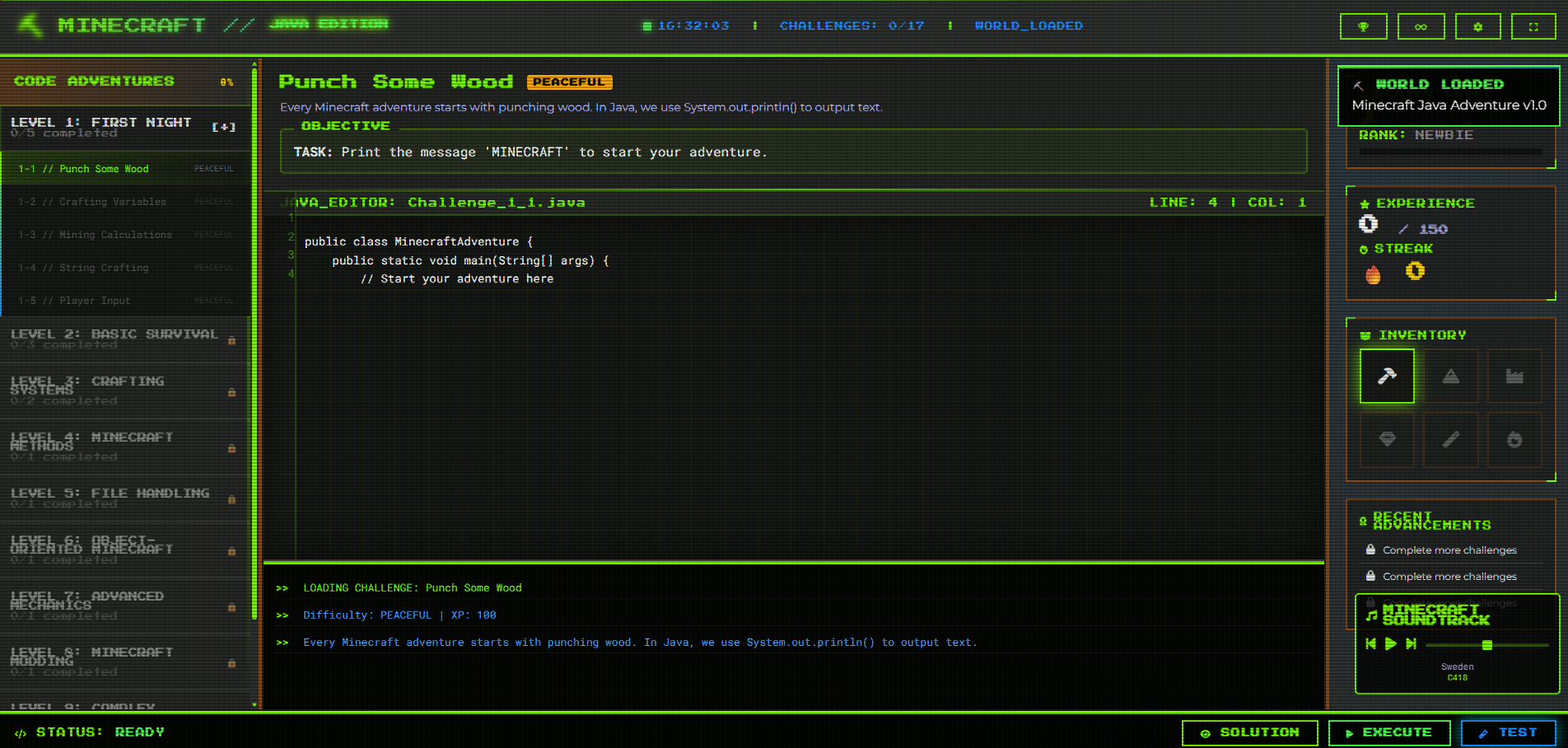
Task: Click the streak flame icon
Action: coord(1373,274)
